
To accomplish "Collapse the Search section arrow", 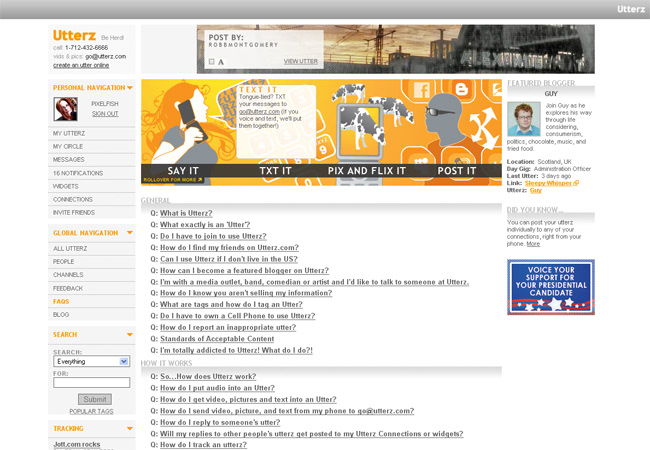I will click(x=130, y=335).
